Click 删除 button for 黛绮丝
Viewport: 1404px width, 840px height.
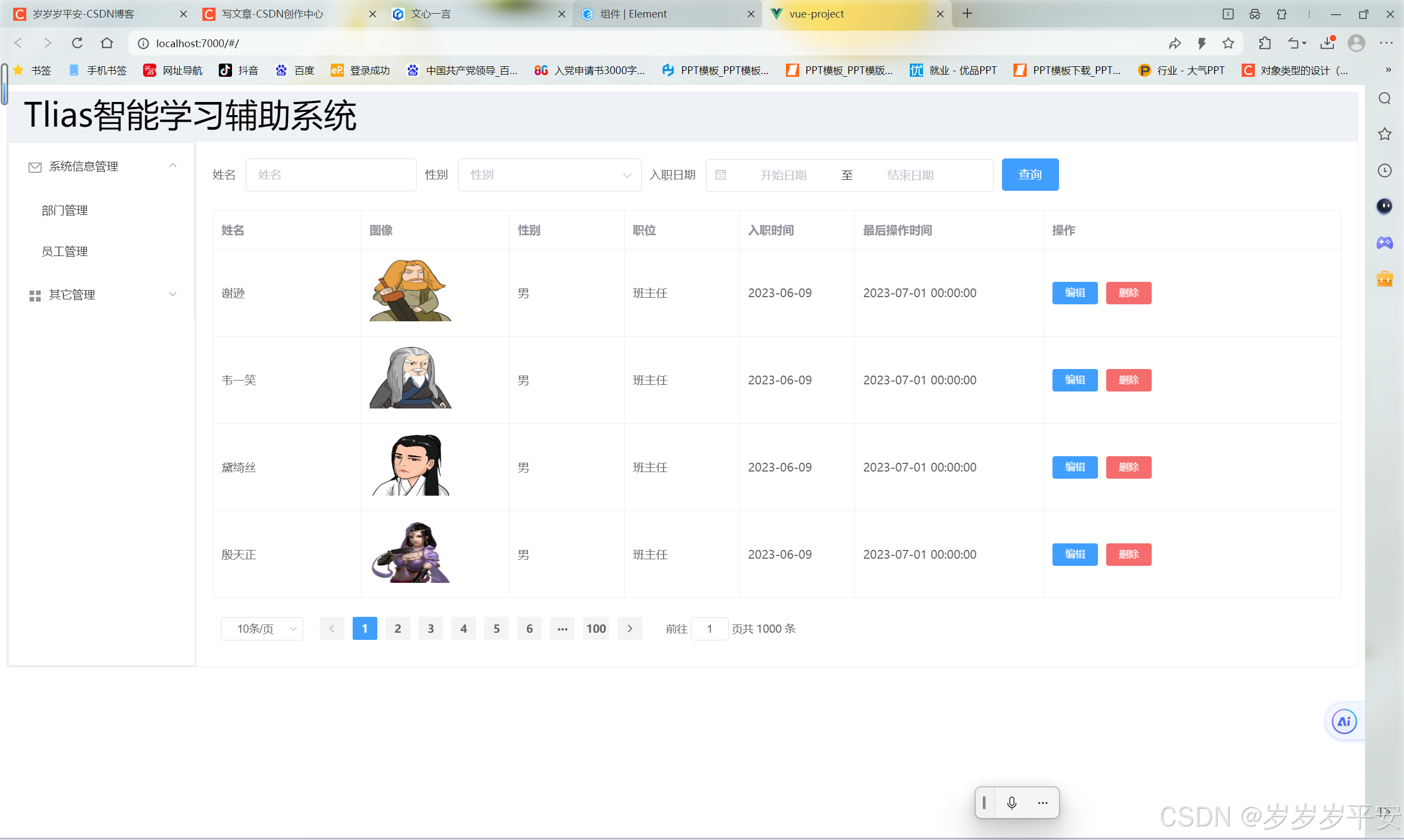pos(1128,467)
